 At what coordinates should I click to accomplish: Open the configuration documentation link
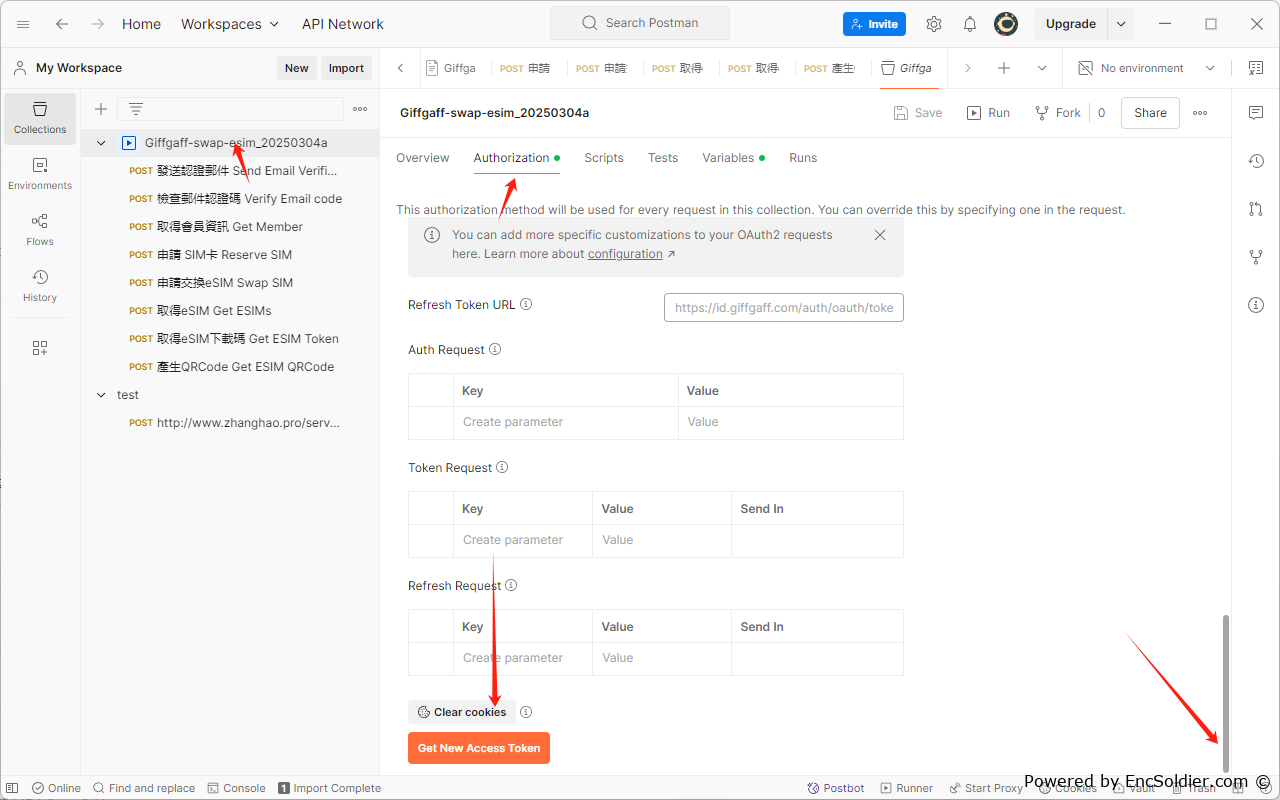tap(625, 254)
